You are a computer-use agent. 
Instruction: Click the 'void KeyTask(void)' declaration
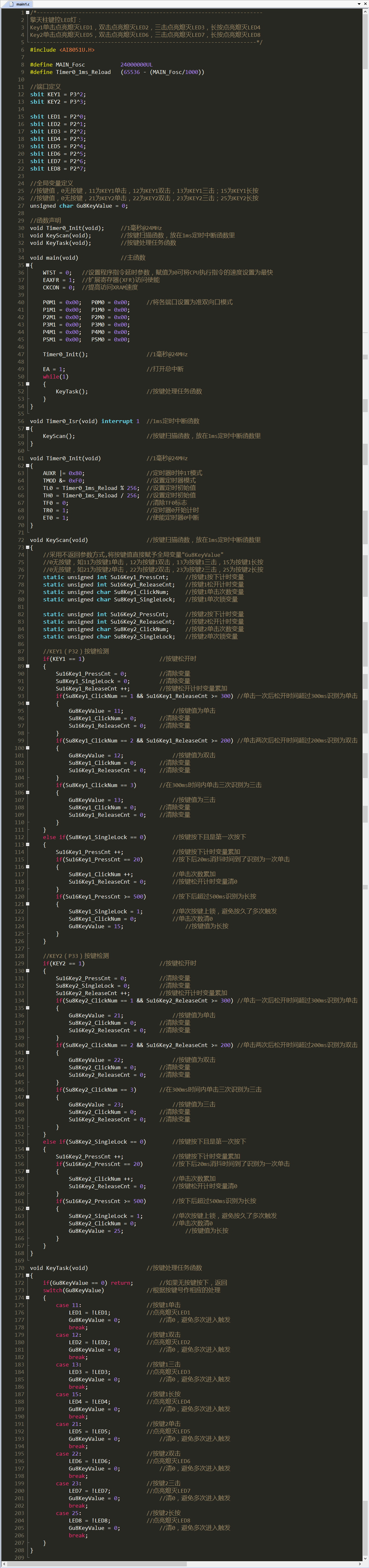tap(59, 1268)
